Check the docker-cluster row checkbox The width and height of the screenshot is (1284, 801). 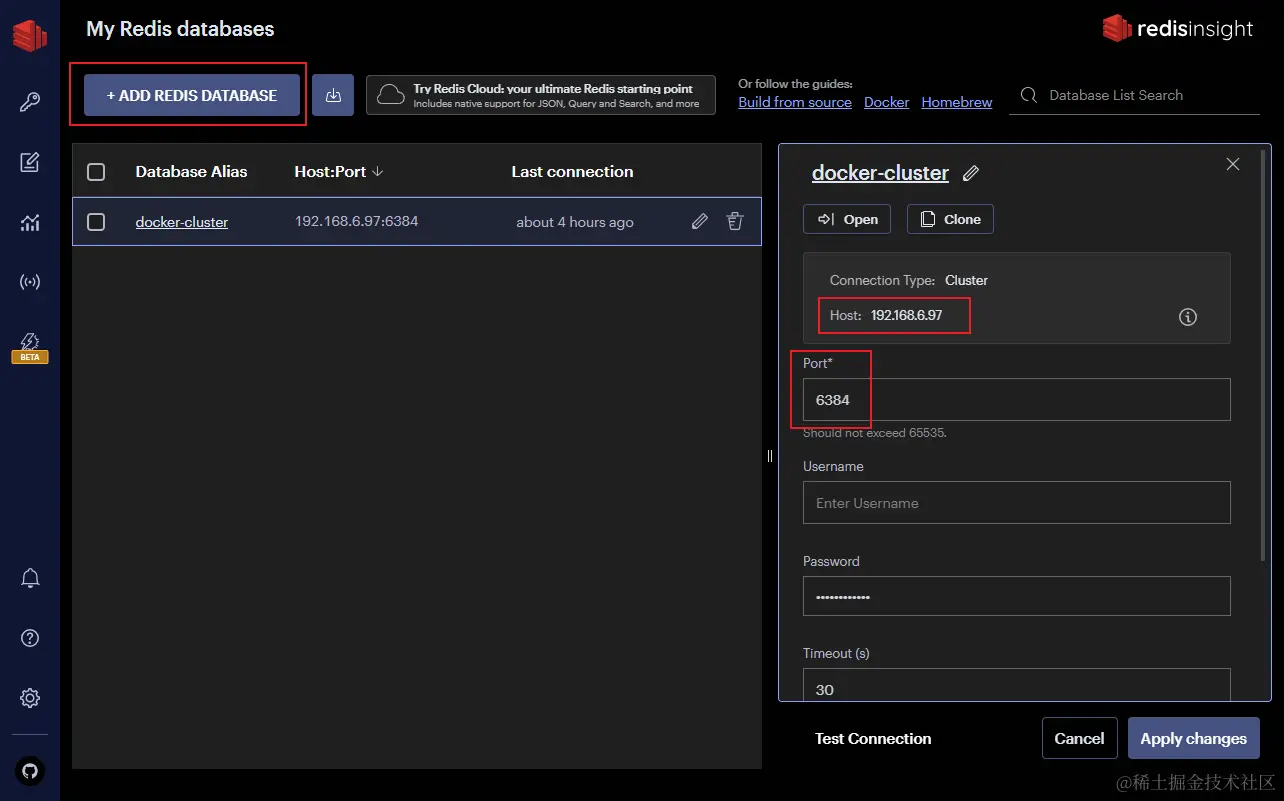(96, 222)
